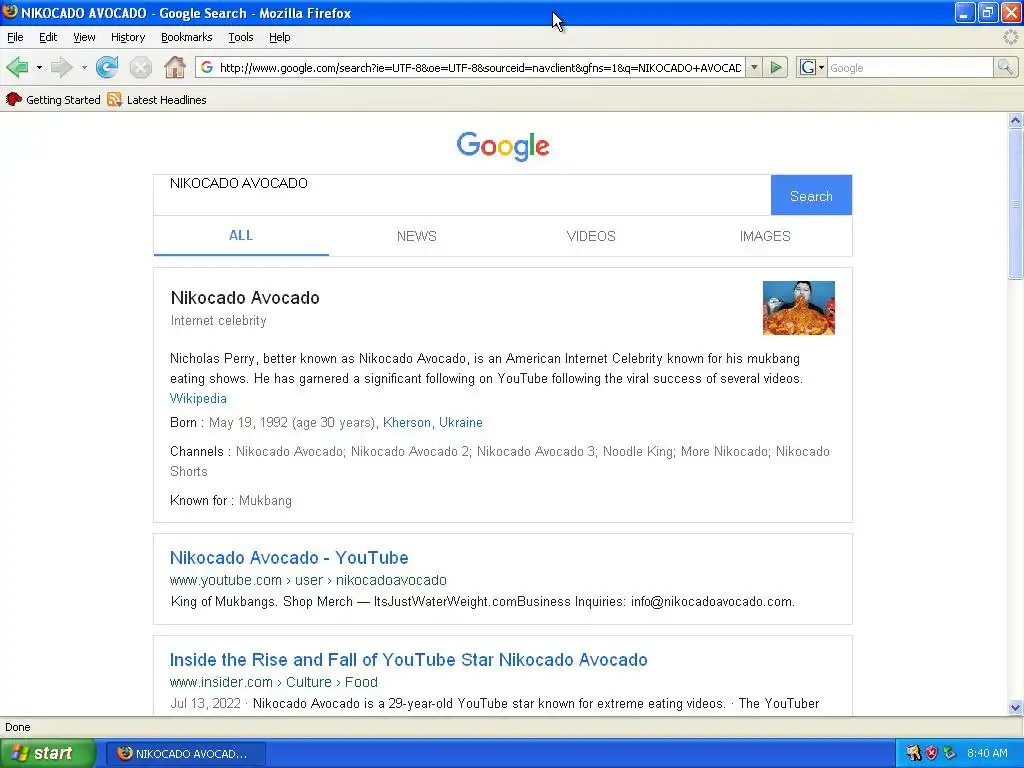Click the Windows start button
Viewport: 1024px width, 768px height.
47,753
